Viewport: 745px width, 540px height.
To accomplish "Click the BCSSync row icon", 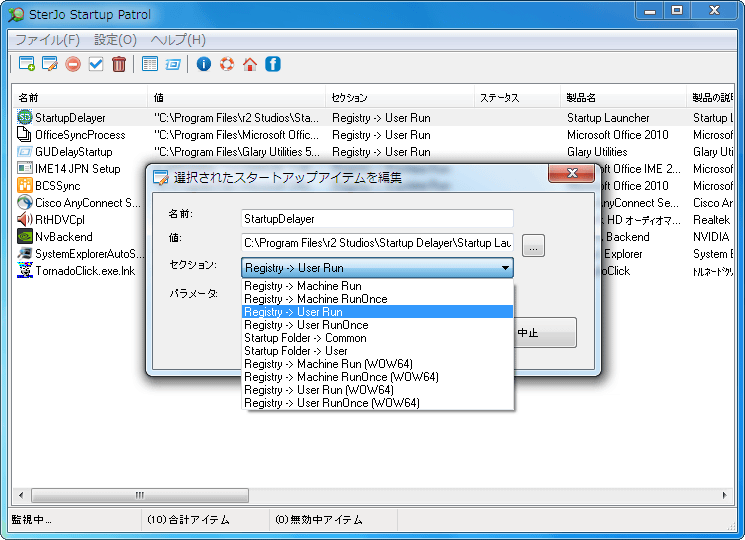I will 25,185.
